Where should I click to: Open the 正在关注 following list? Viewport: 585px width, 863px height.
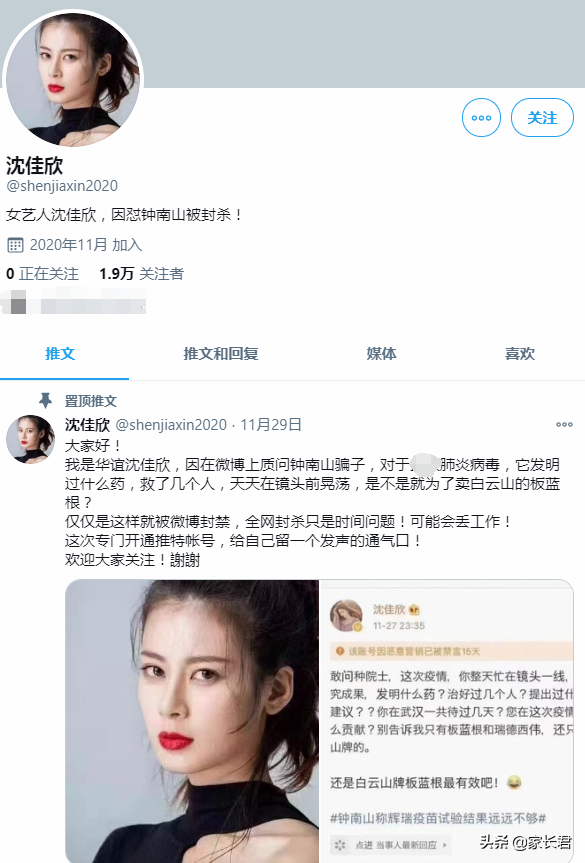tap(42, 274)
